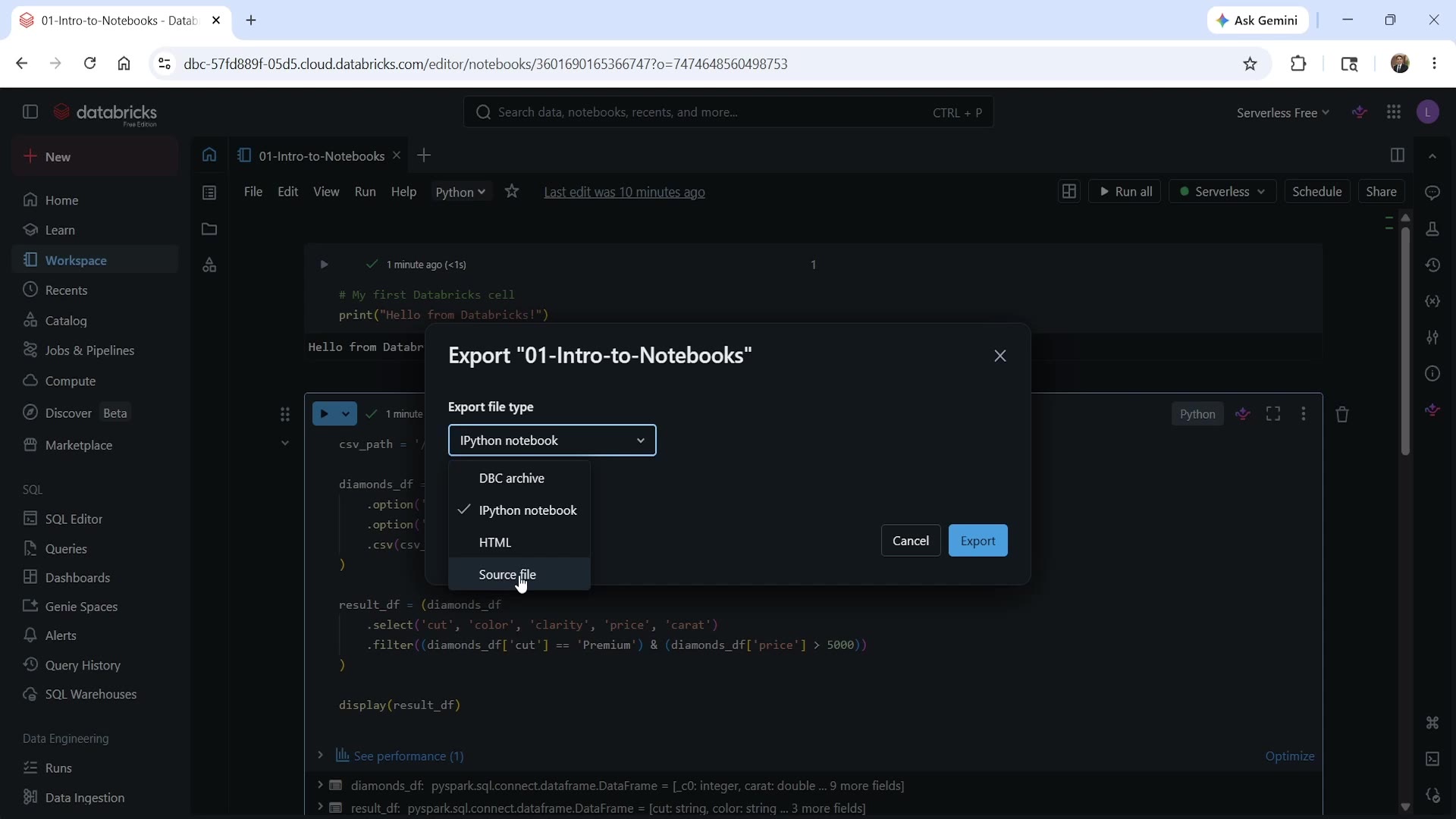Image resolution: width=1456 pixels, height=819 pixels.
Task: Open the comments icon in right rail
Action: (1432, 193)
